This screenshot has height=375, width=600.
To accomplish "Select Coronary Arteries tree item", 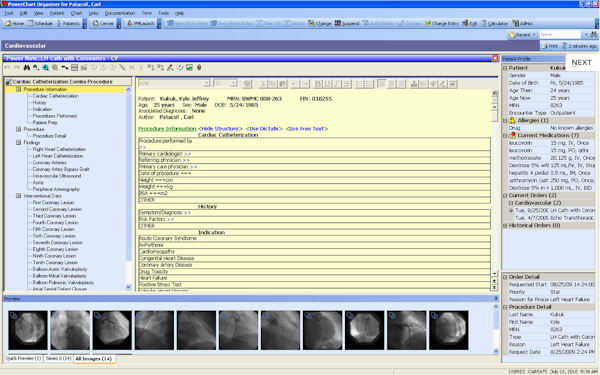I will tap(49, 163).
